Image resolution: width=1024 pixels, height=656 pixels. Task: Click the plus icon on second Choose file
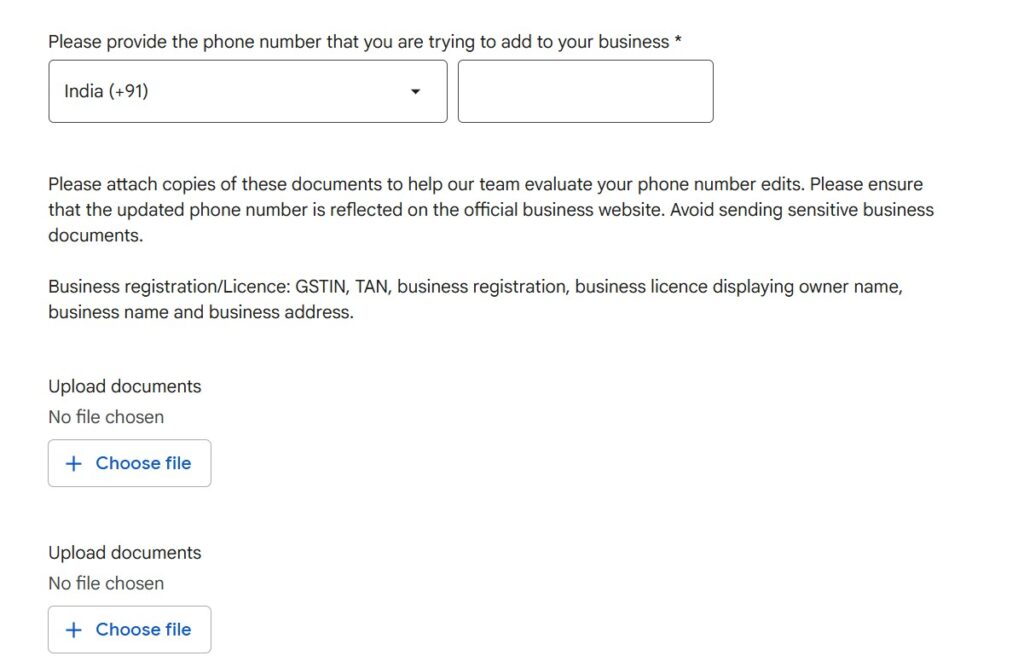coord(73,630)
